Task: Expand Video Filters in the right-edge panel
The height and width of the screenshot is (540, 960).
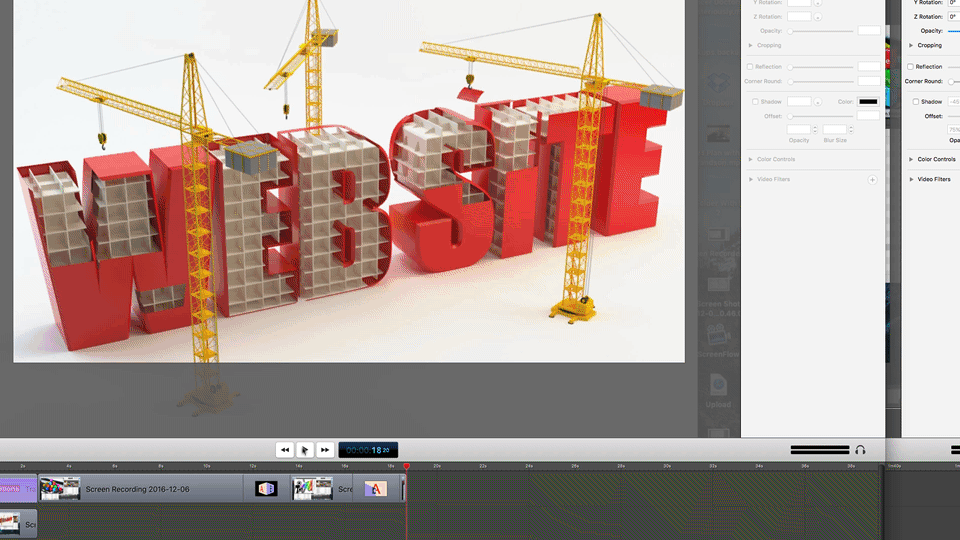Action: point(911,179)
